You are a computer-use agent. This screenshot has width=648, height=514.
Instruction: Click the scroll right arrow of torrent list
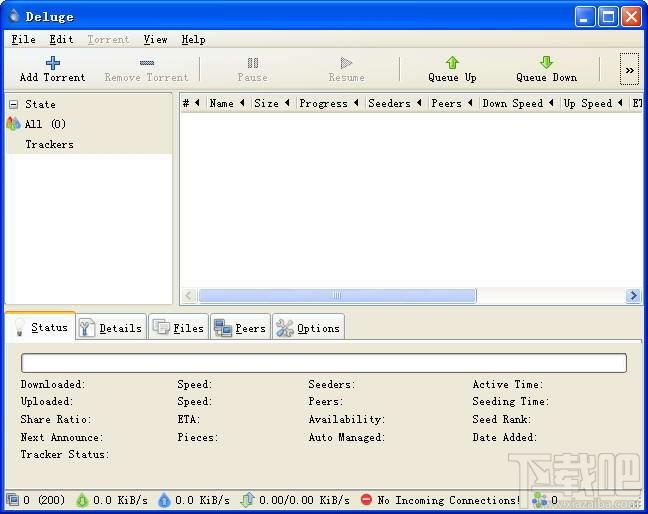(x=633, y=295)
